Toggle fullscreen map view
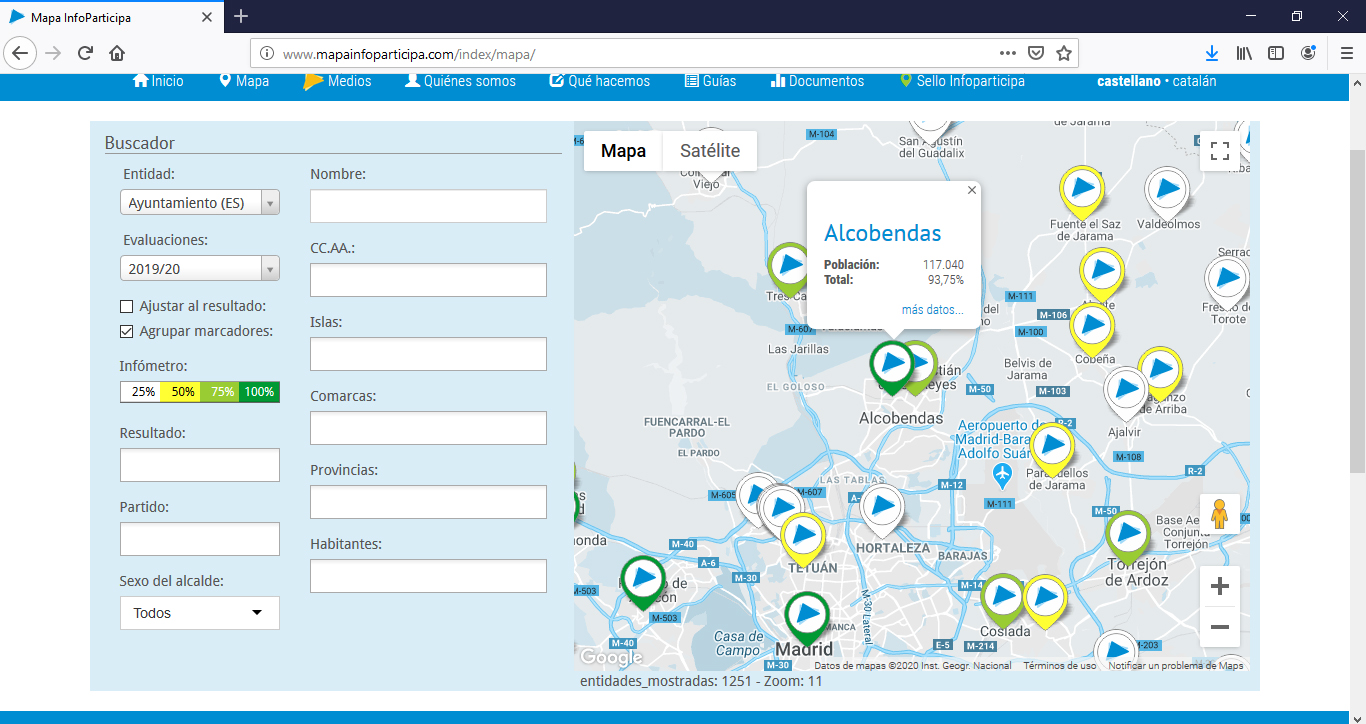 1220,151
